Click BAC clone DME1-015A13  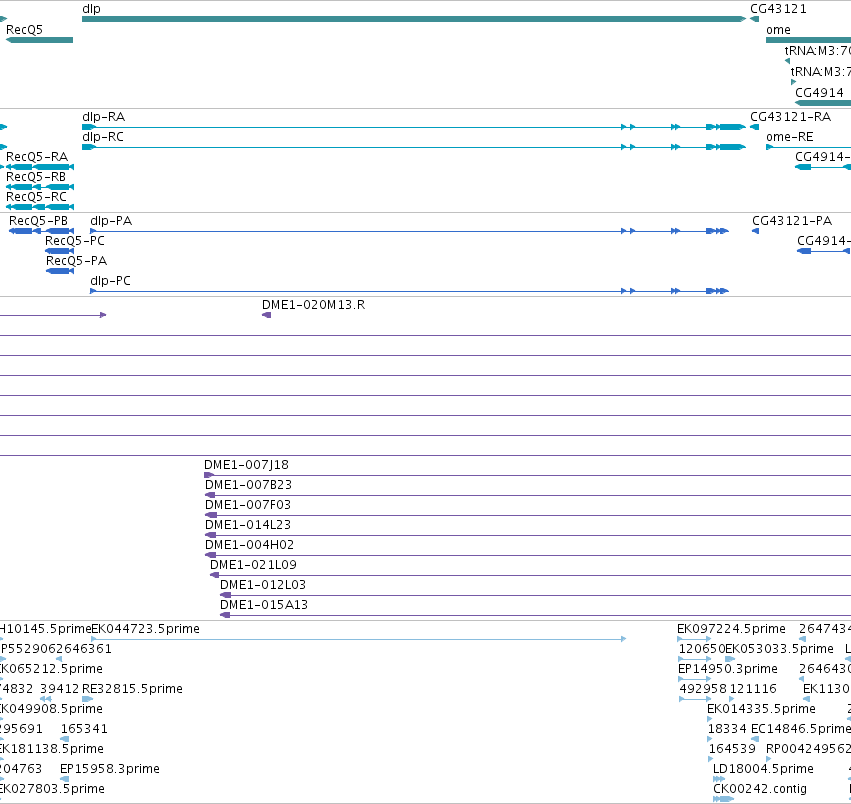535,615
